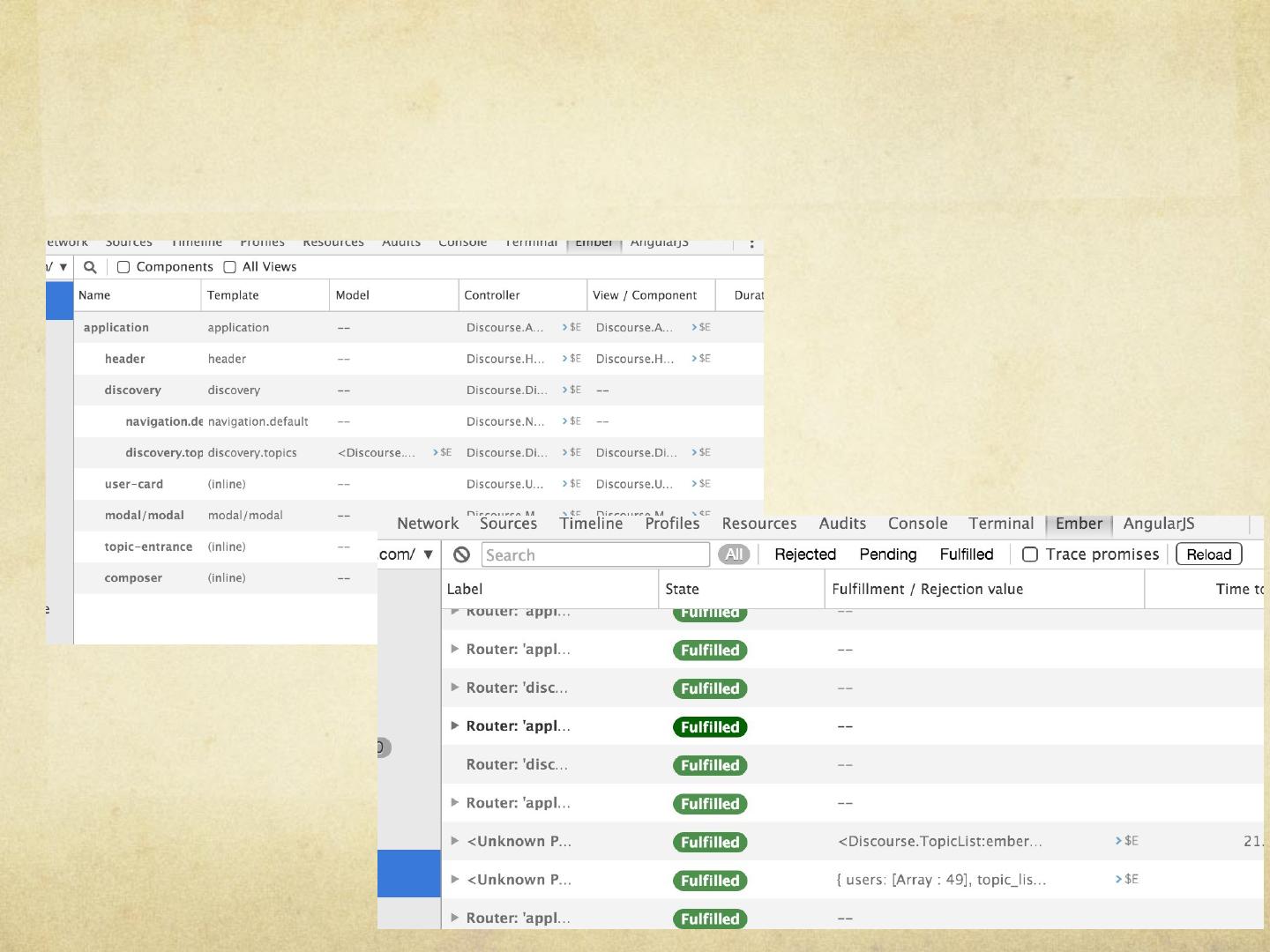Expand the first Unknown Promise row
1270x952 pixels.
tap(455, 841)
